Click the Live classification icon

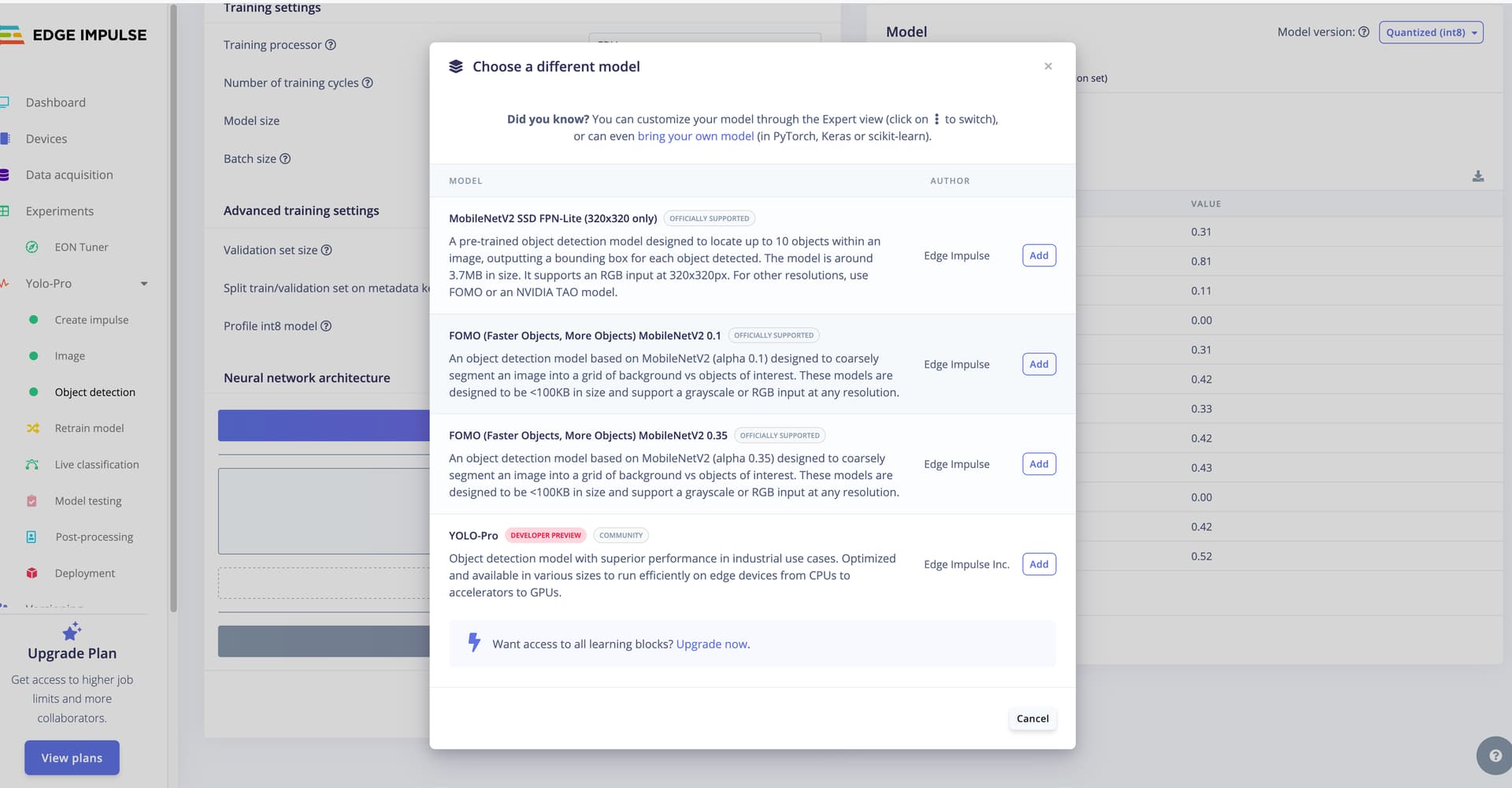pyautogui.click(x=32, y=465)
